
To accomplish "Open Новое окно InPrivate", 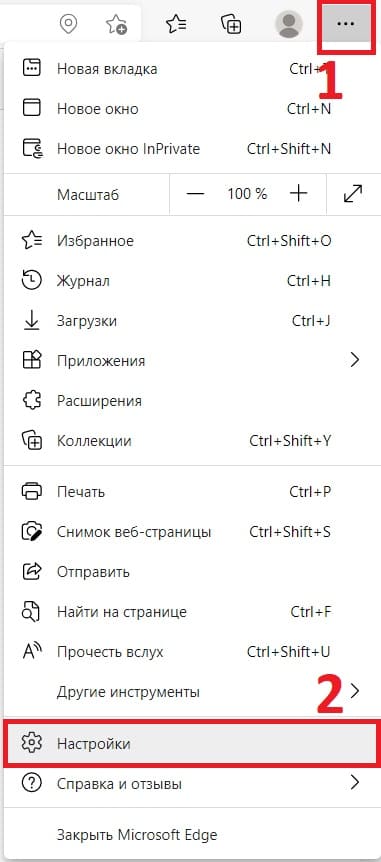I will (190, 148).
